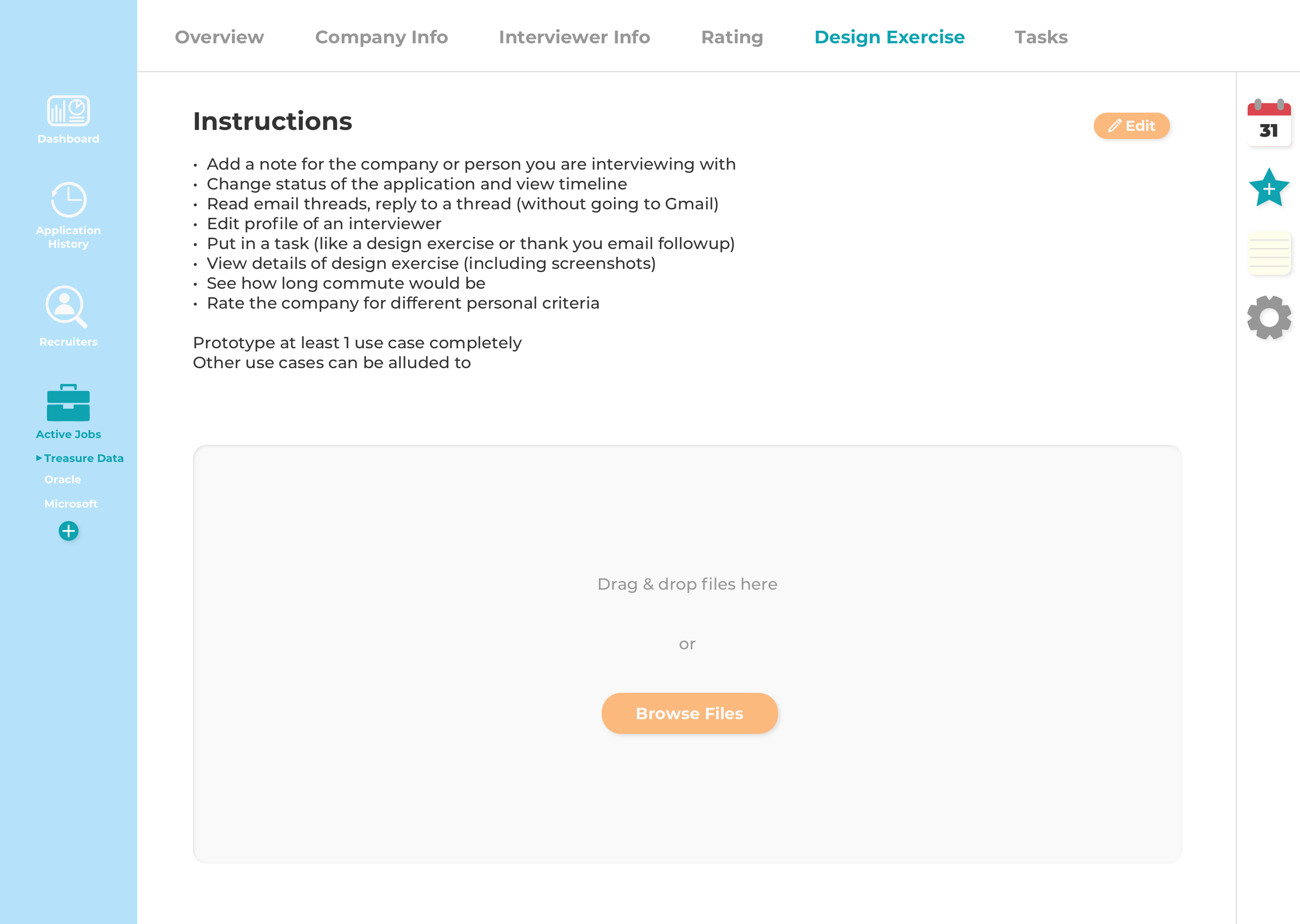Viewport: 1300px width, 924px height.
Task: Open Application History clock icon
Action: 68,200
